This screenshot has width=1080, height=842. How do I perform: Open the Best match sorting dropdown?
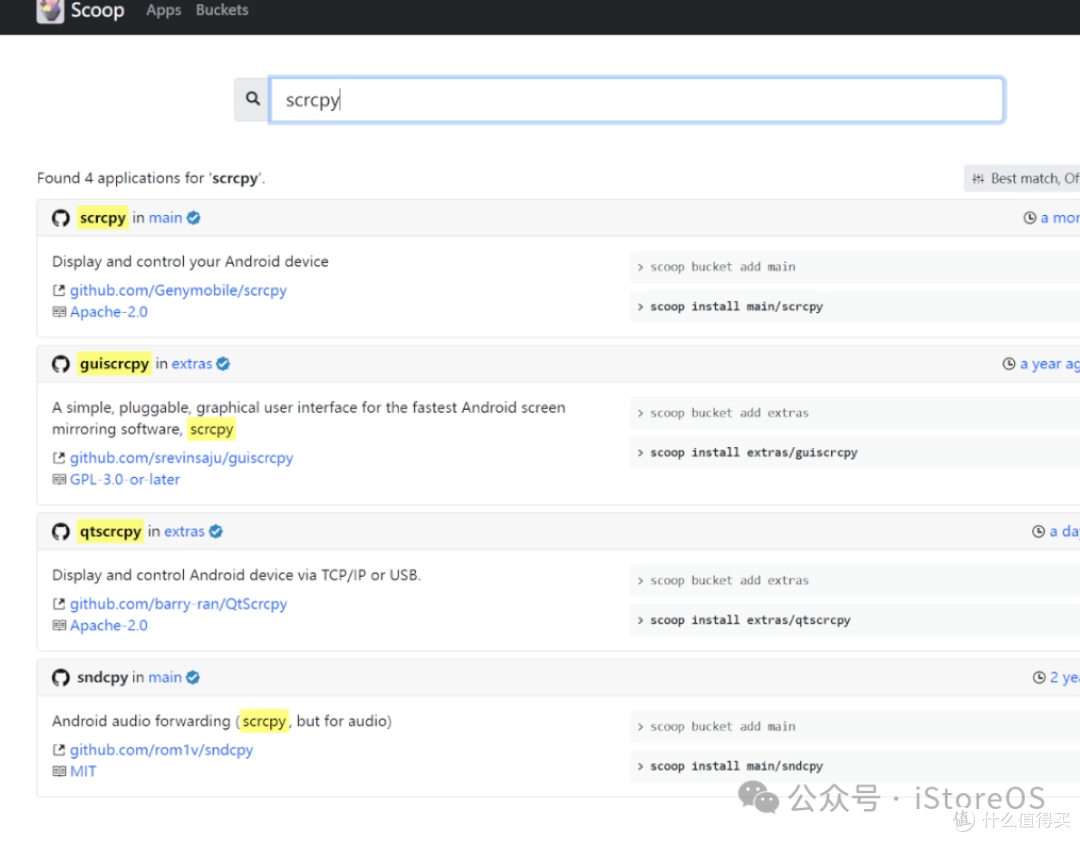tap(1030, 178)
